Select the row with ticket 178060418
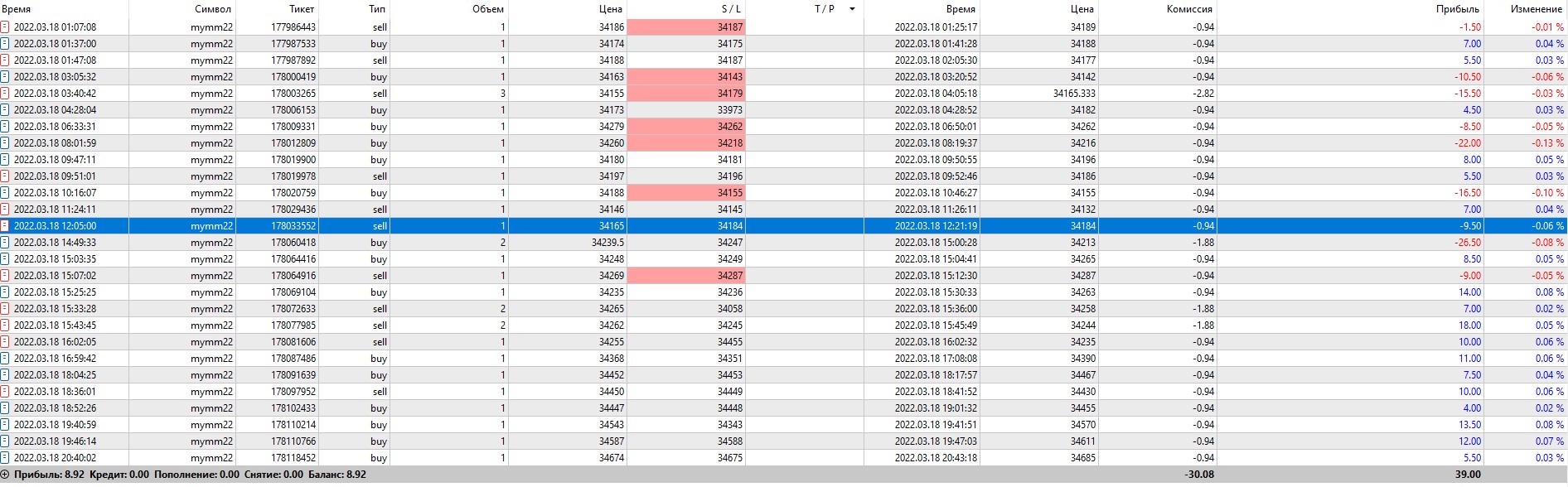1568x487 pixels. [x=293, y=243]
